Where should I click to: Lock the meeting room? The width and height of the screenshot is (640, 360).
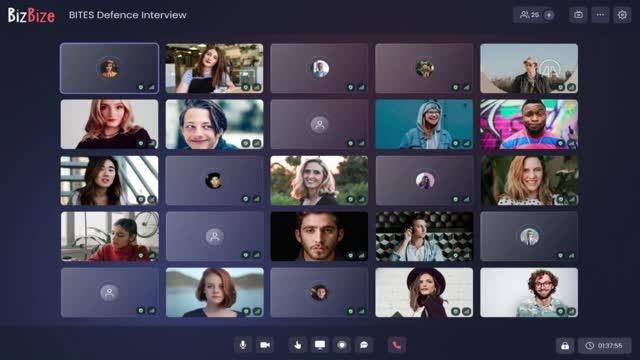(x=565, y=346)
